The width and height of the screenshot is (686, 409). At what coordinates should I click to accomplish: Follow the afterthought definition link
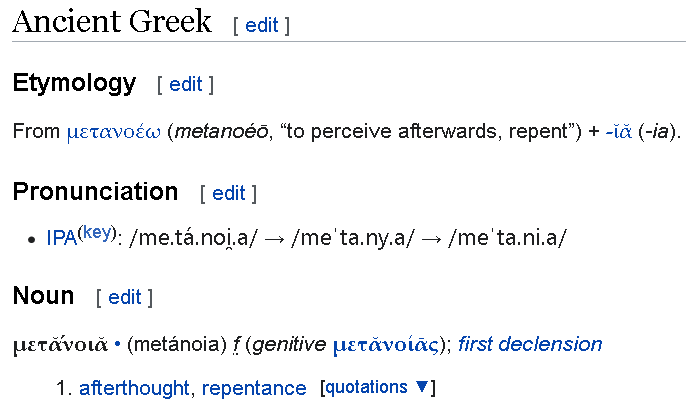pos(136,388)
